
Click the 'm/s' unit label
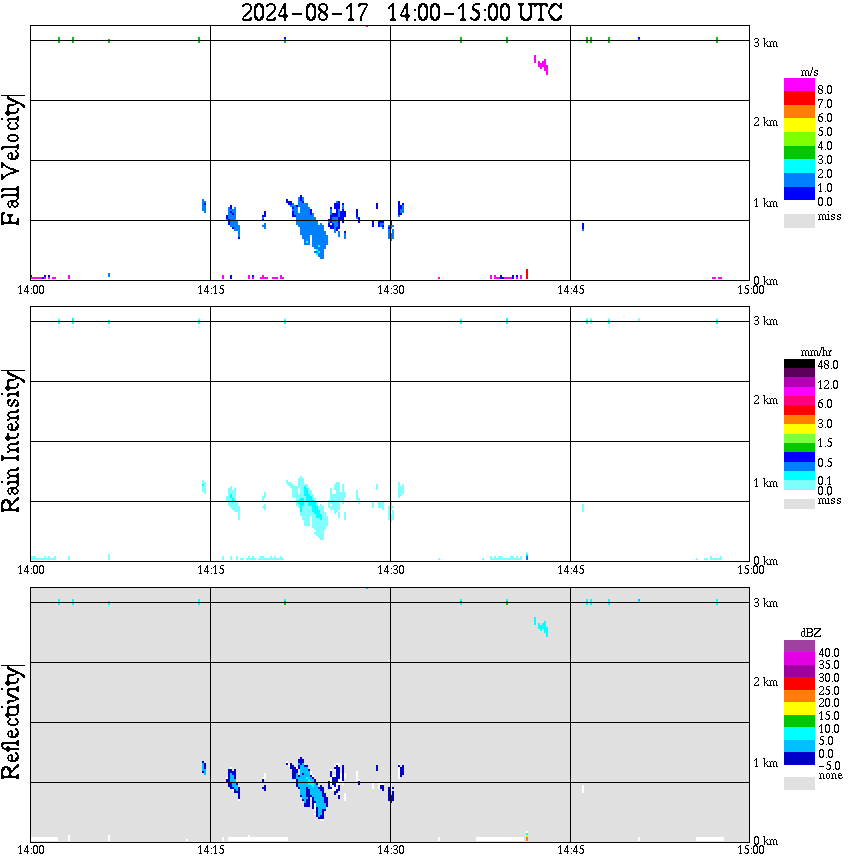pyautogui.click(x=809, y=72)
